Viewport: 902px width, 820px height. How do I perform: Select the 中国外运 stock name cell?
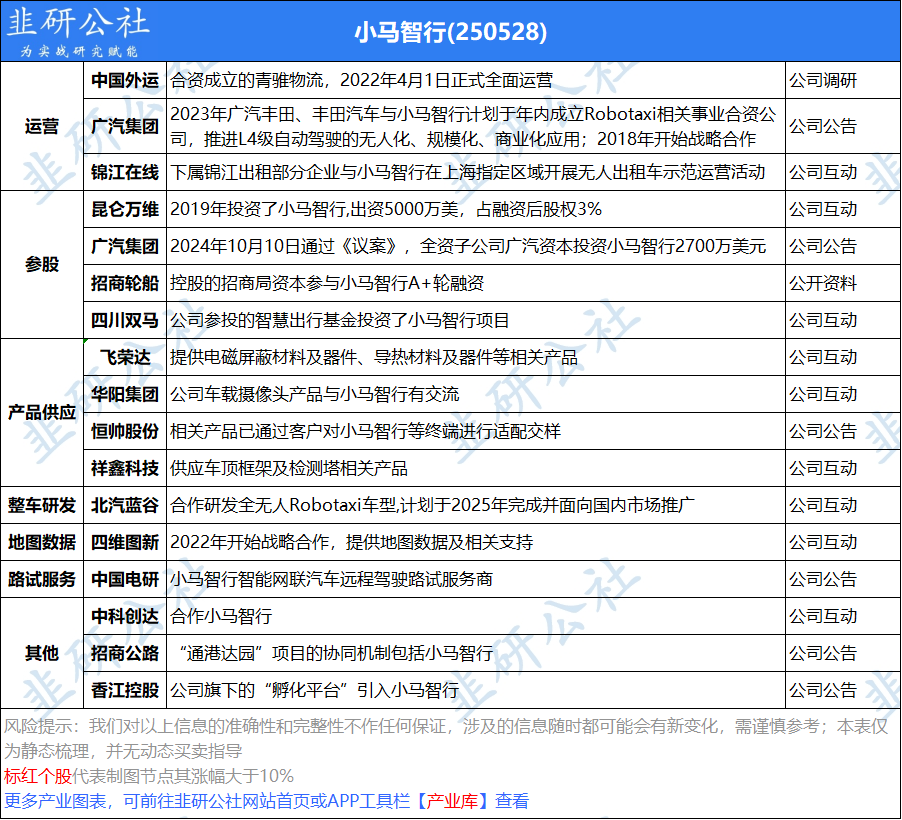(x=124, y=80)
